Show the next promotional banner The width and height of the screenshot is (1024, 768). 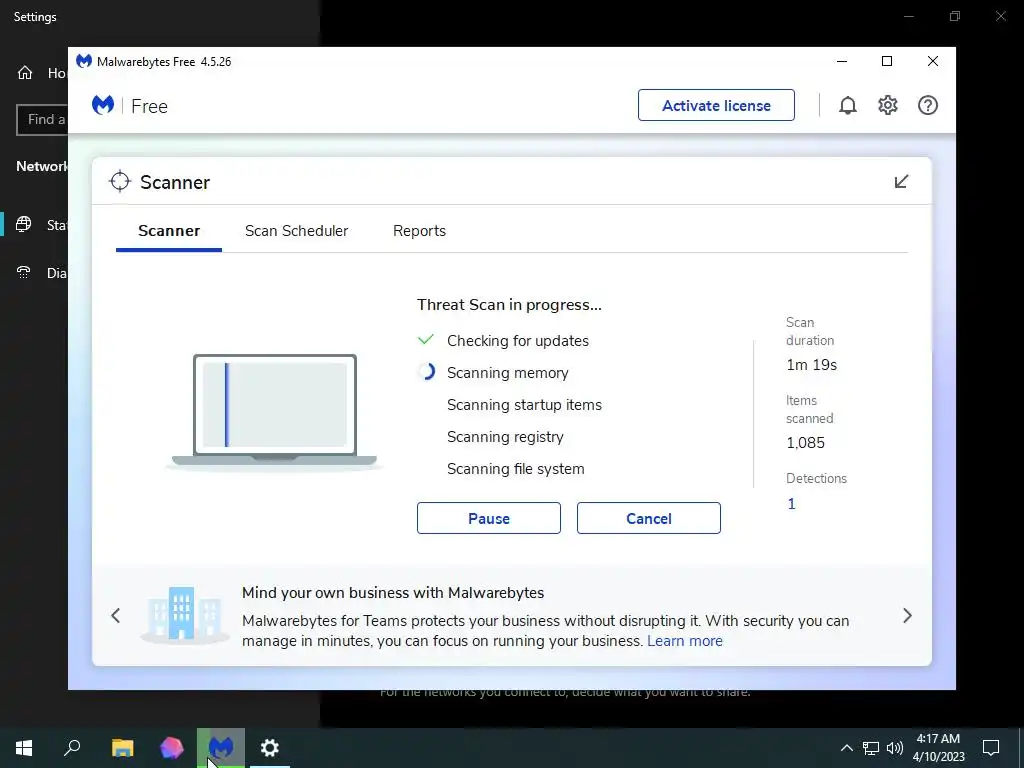point(907,615)
